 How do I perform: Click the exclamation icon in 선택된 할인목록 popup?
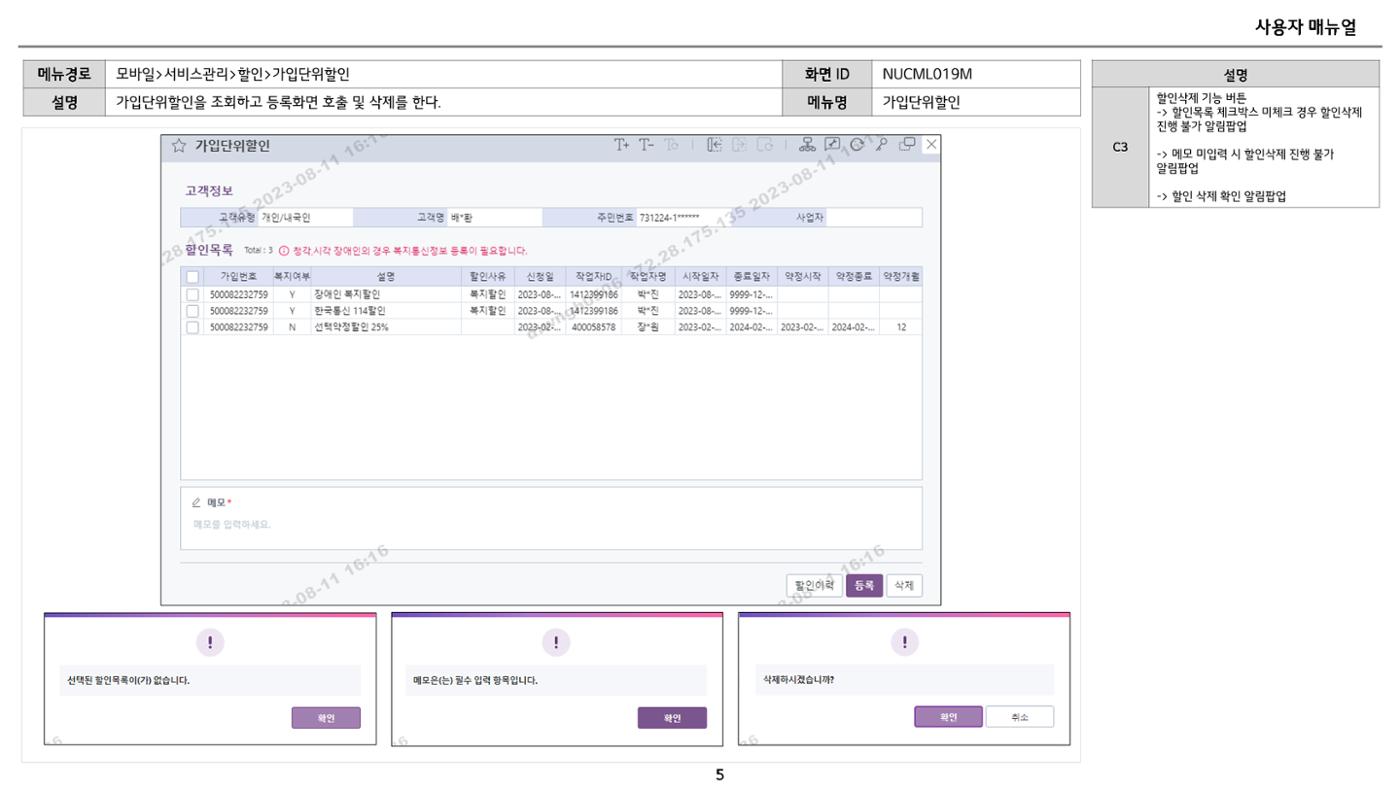click(x=210, y=643)
